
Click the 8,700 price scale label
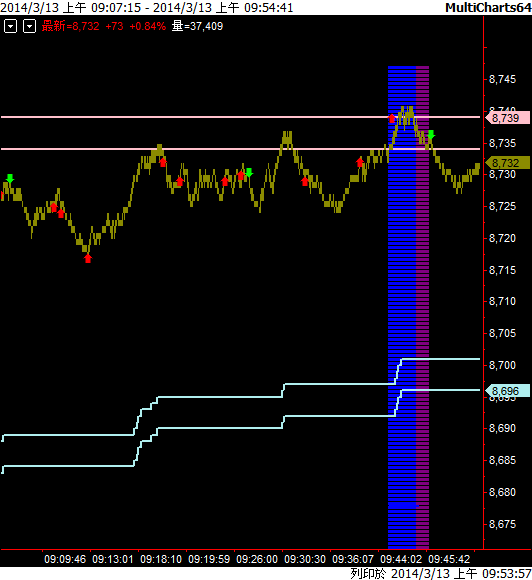point(502,365)
